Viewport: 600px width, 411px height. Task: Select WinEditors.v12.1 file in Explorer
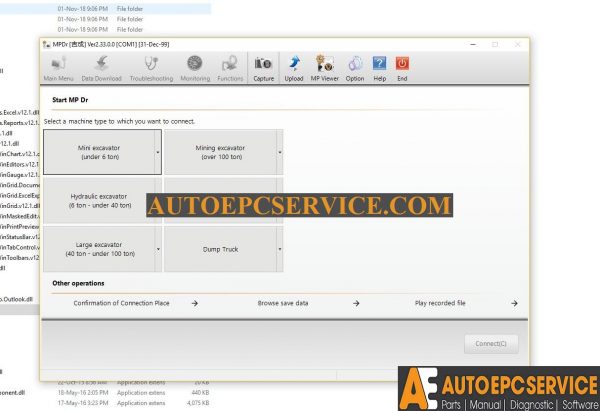coord(19,164)
